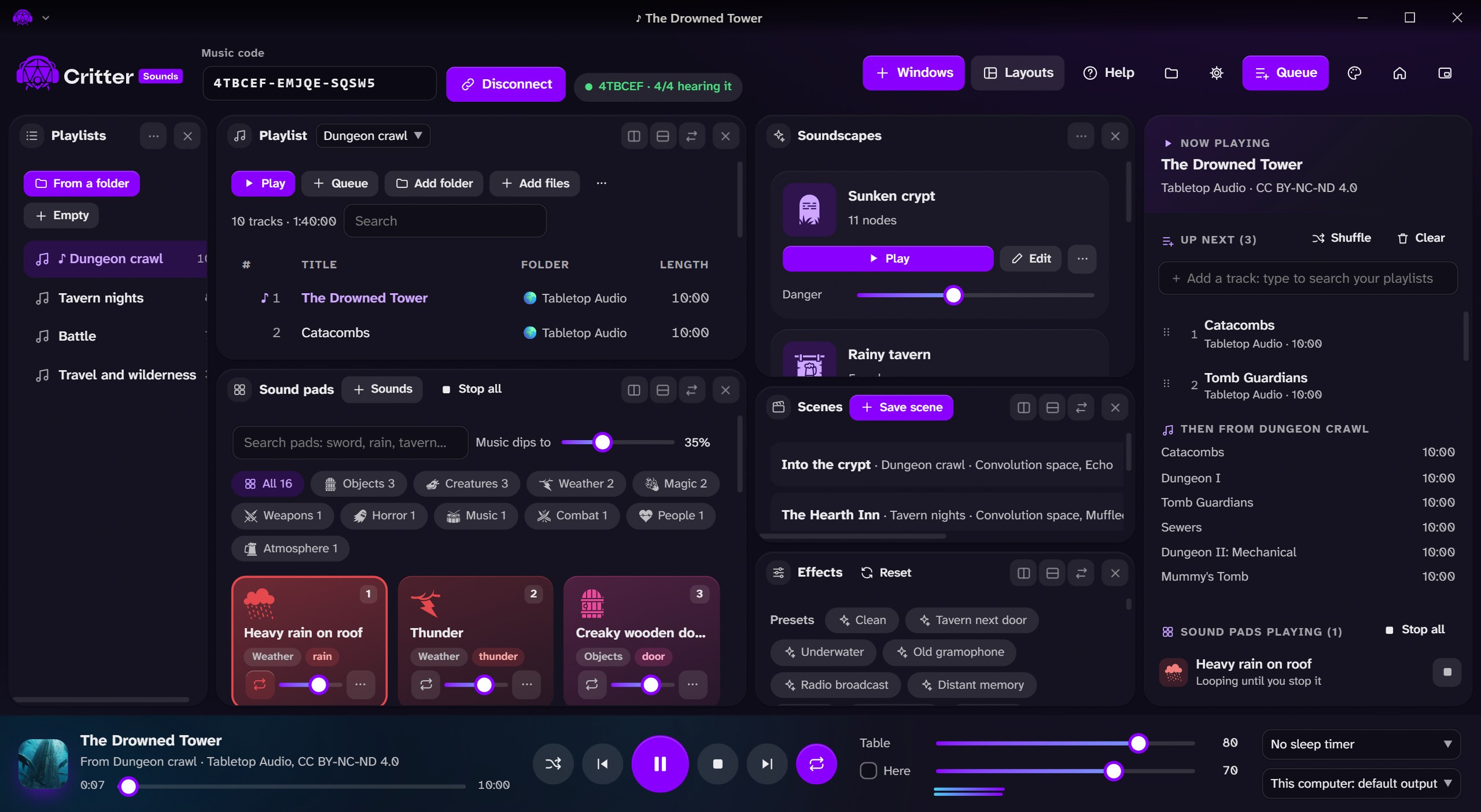Open playlist actions overflow next to Add files
1481x812 pixels.
point(602,183)
